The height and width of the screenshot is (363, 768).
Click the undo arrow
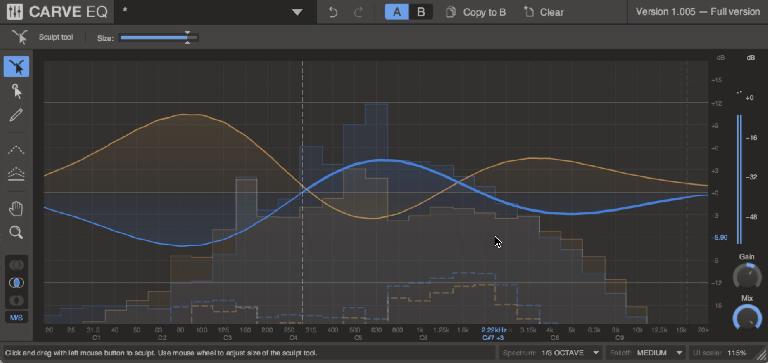(333, 12)
